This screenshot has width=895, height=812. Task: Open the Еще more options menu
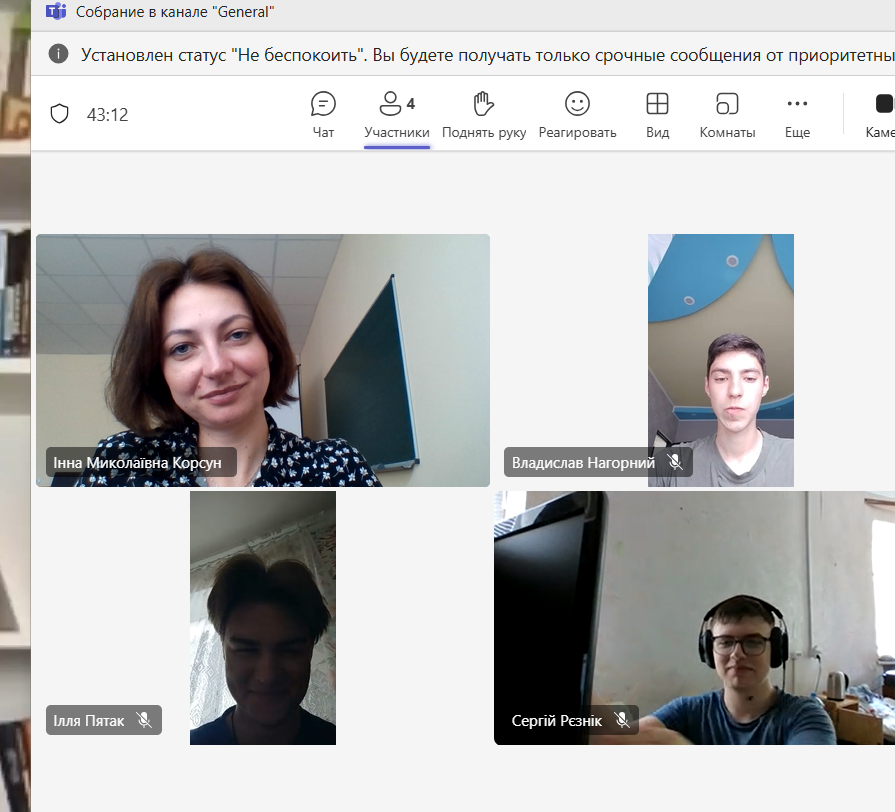[797, 115]
